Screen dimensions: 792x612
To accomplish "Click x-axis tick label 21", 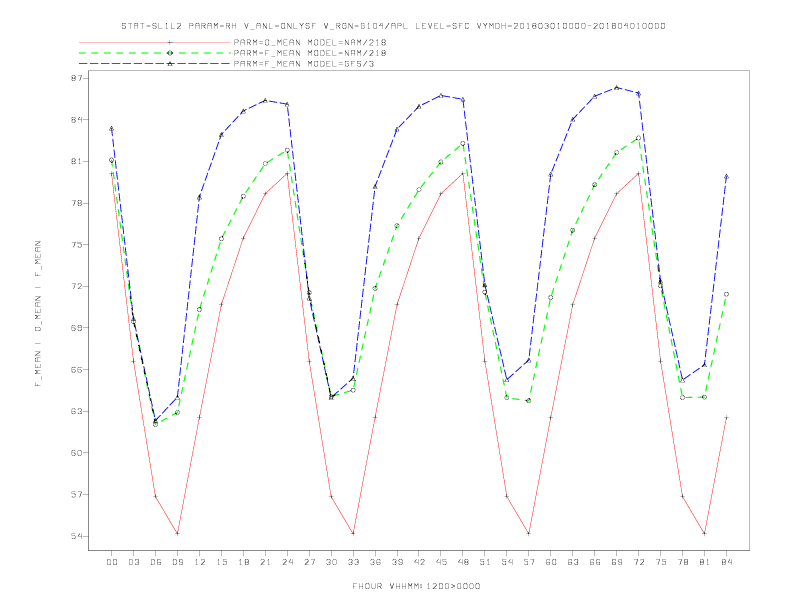I will coord(265,562).
